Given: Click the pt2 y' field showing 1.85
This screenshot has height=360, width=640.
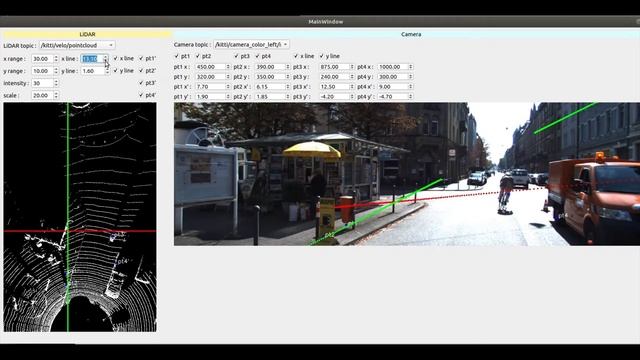Looking at the screenshot, I should click(x=270, y=97).
